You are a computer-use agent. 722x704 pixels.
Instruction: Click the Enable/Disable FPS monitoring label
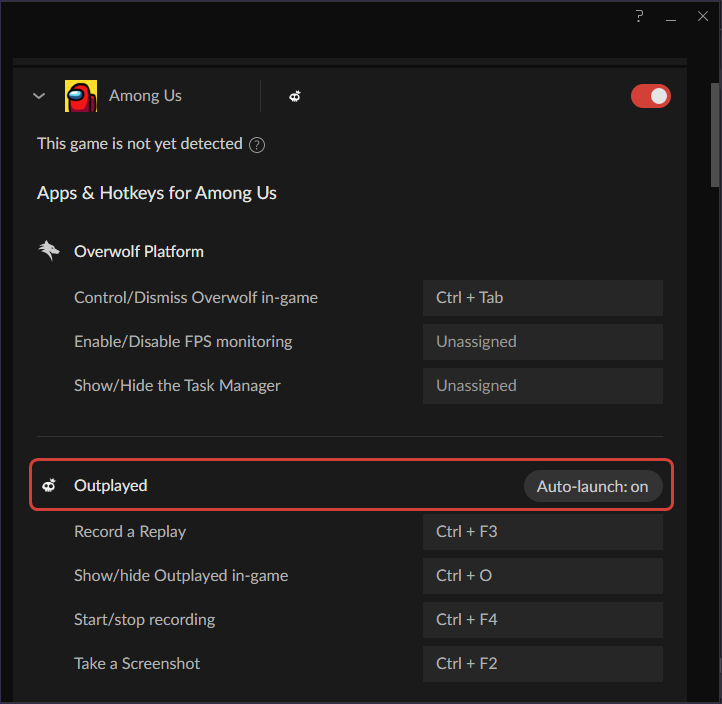[183, 342]
